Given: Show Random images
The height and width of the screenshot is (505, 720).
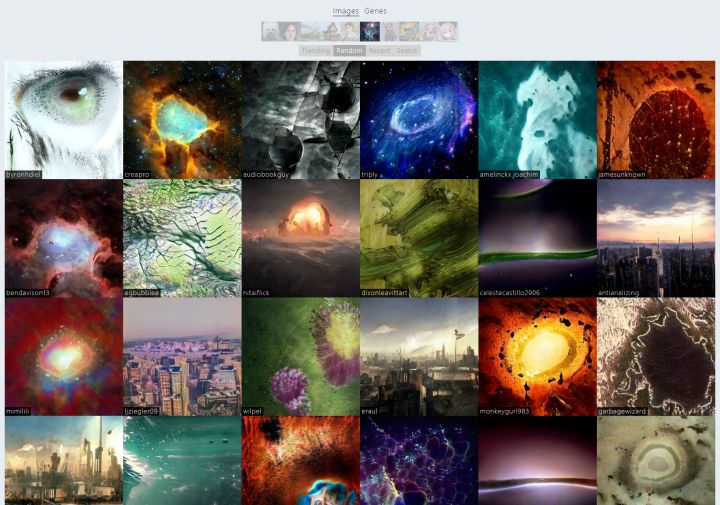Looking at the screenshot, I should 349,50.
